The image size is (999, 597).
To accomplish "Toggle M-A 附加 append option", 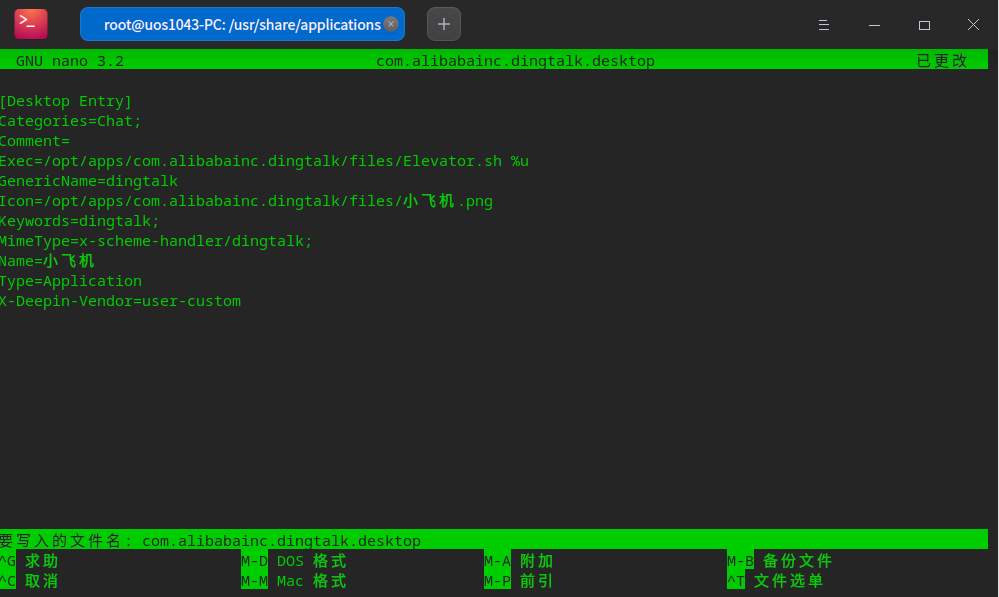I will point(519,561).
